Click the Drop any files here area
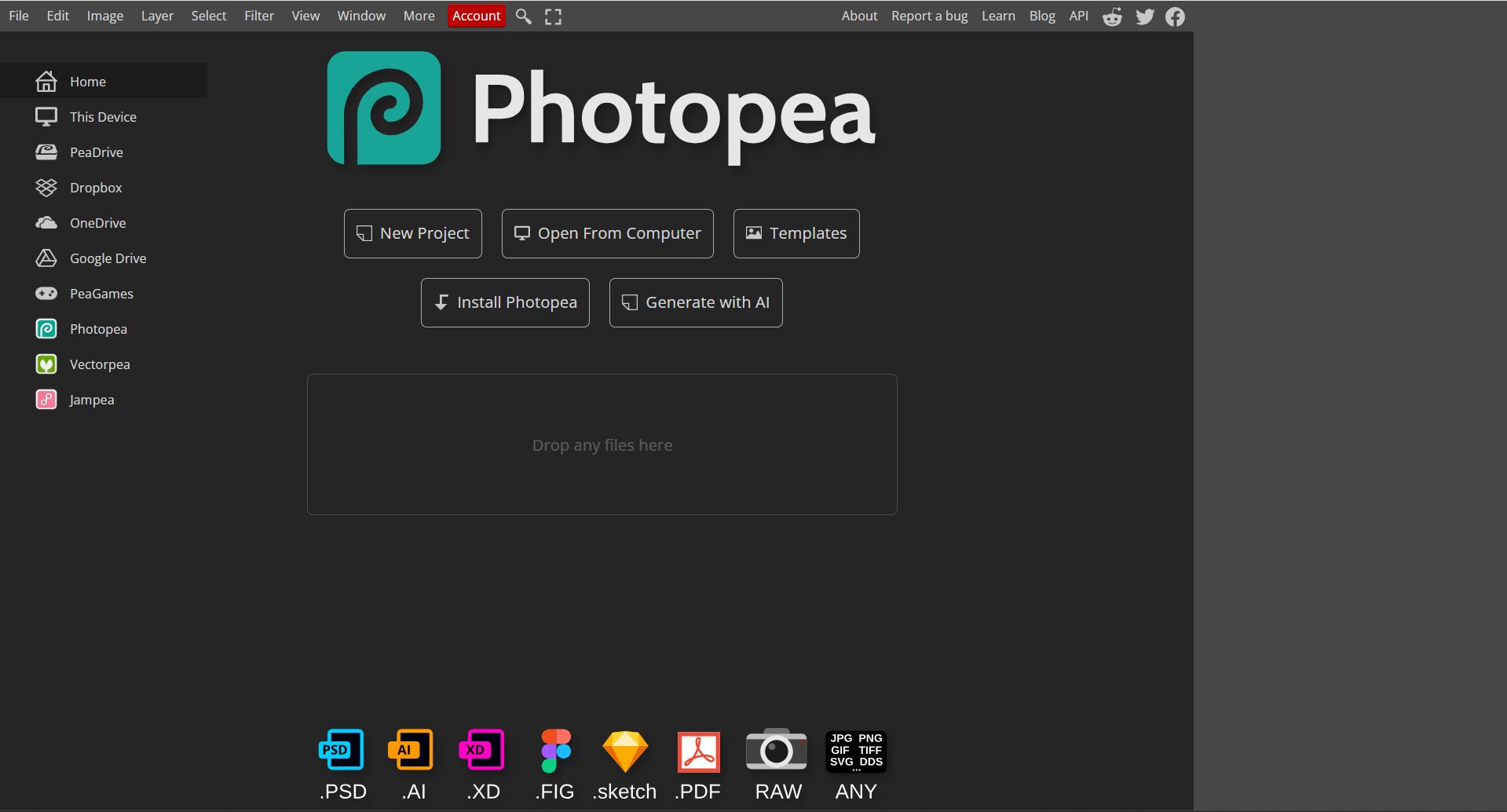Image resolution: width=1507 pixels, height=812 pixels. 602,444
